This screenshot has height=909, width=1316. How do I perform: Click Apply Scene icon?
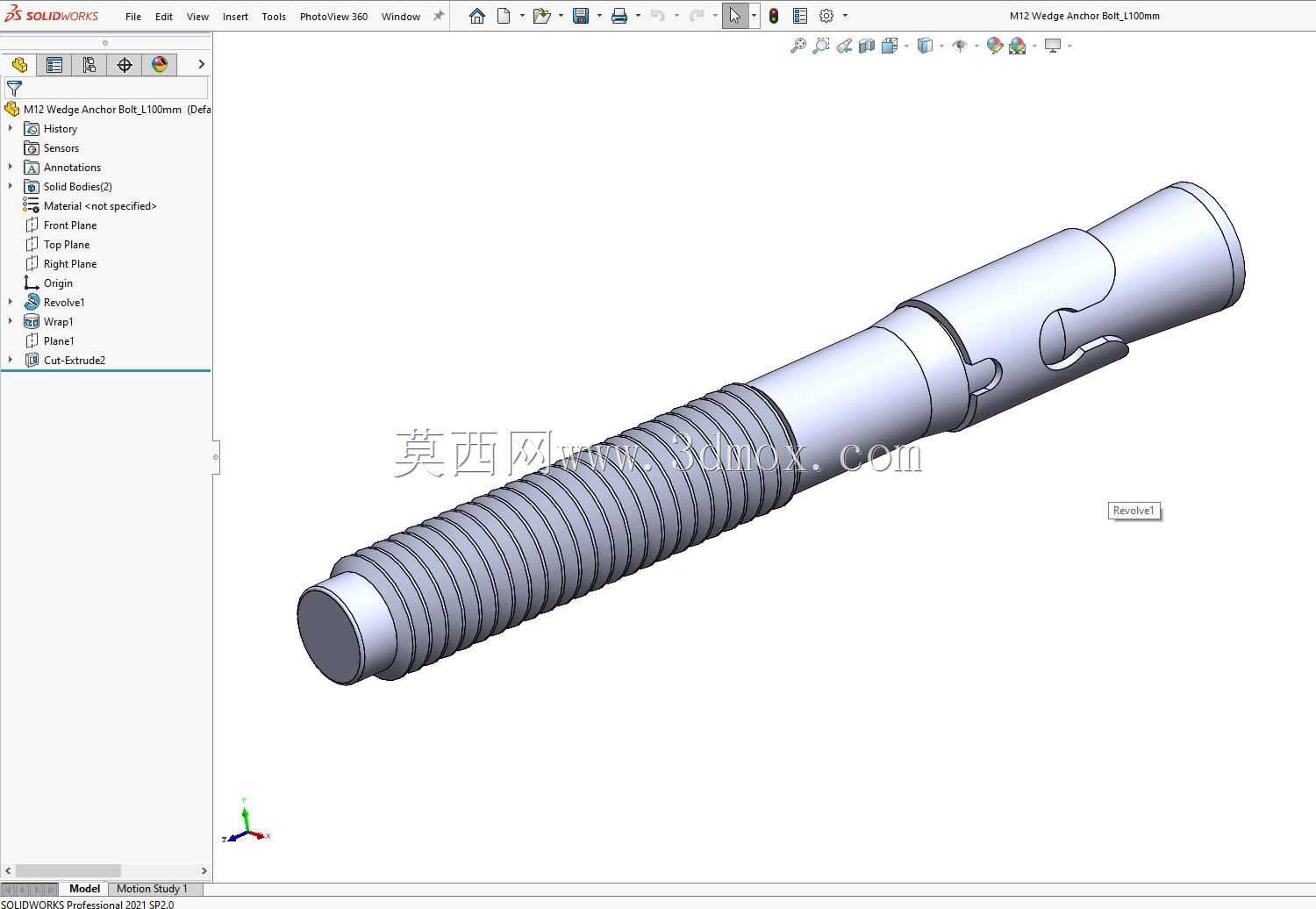(1018, 46)
